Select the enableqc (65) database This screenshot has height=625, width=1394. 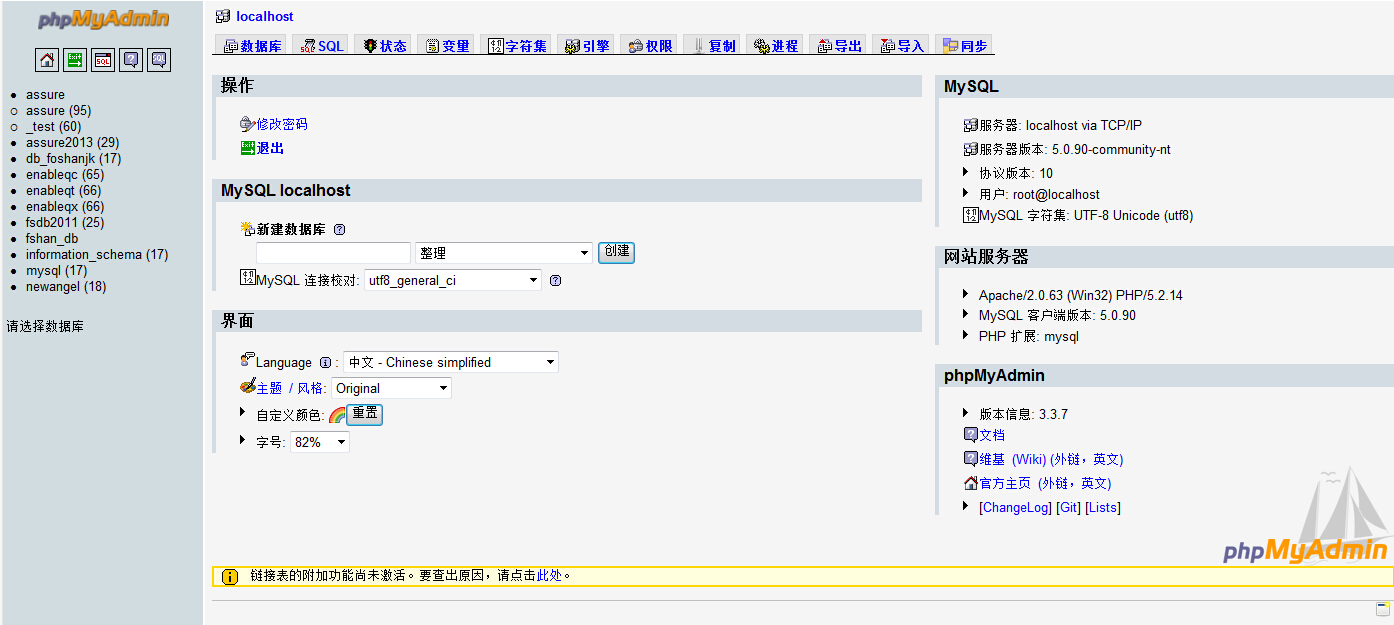click(65, 175)
